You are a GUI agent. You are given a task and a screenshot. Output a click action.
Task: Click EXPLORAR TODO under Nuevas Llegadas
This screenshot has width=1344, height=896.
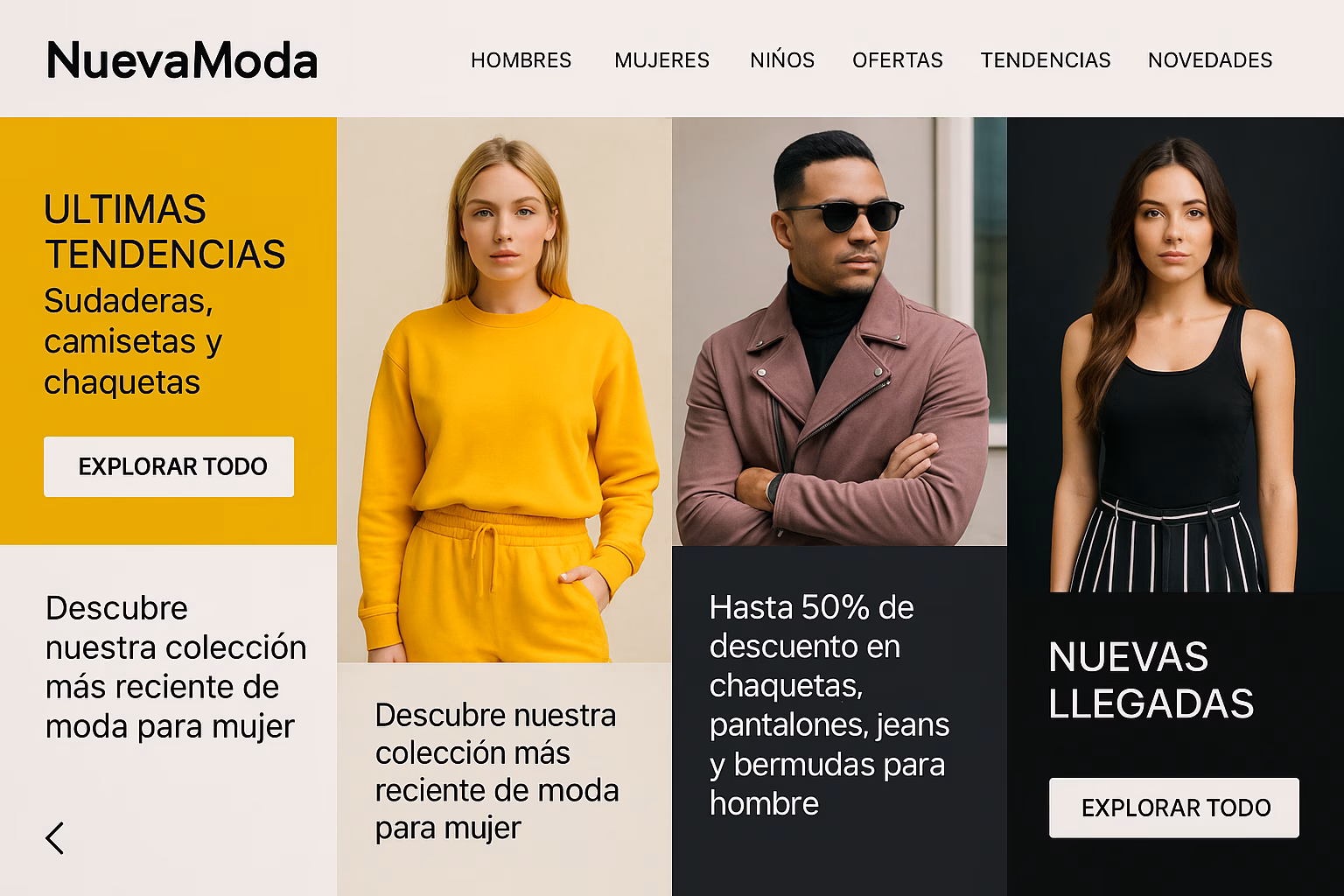[x=1174, y=808]
